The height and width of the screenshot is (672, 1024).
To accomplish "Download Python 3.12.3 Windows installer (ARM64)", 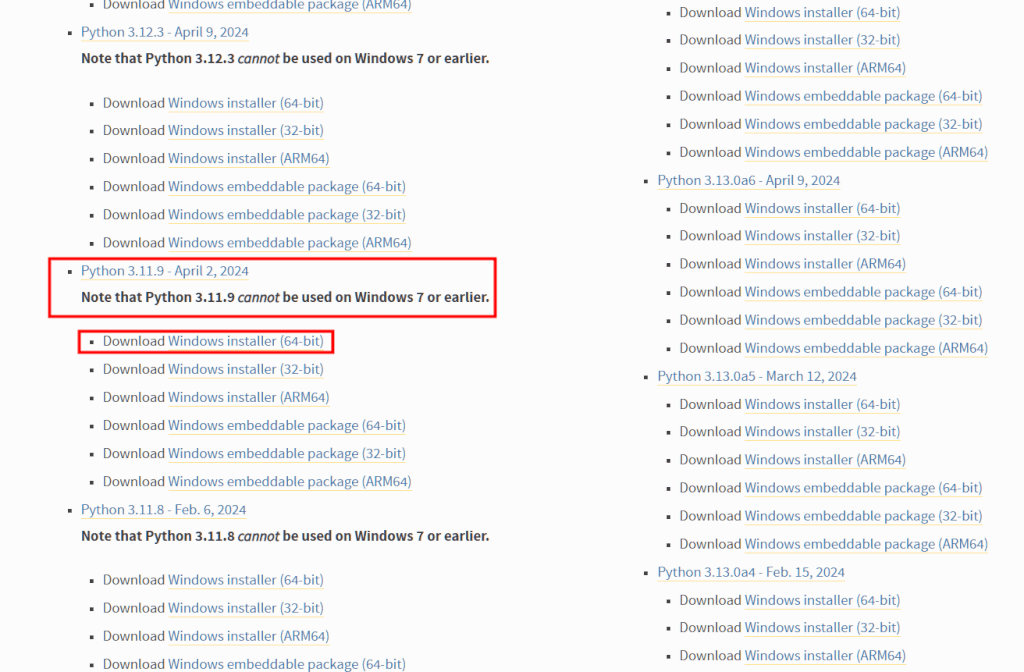I will pyautogui.click(x=248, y=159).
